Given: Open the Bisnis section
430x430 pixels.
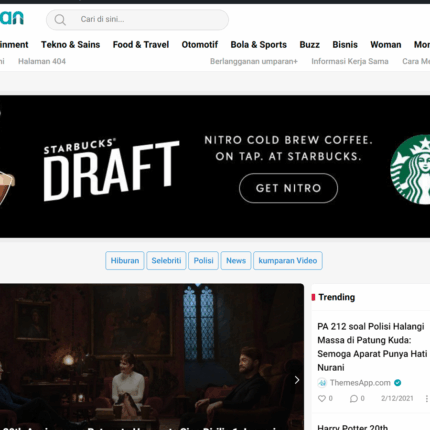Looking at the screenshot, I should [345, 45].
